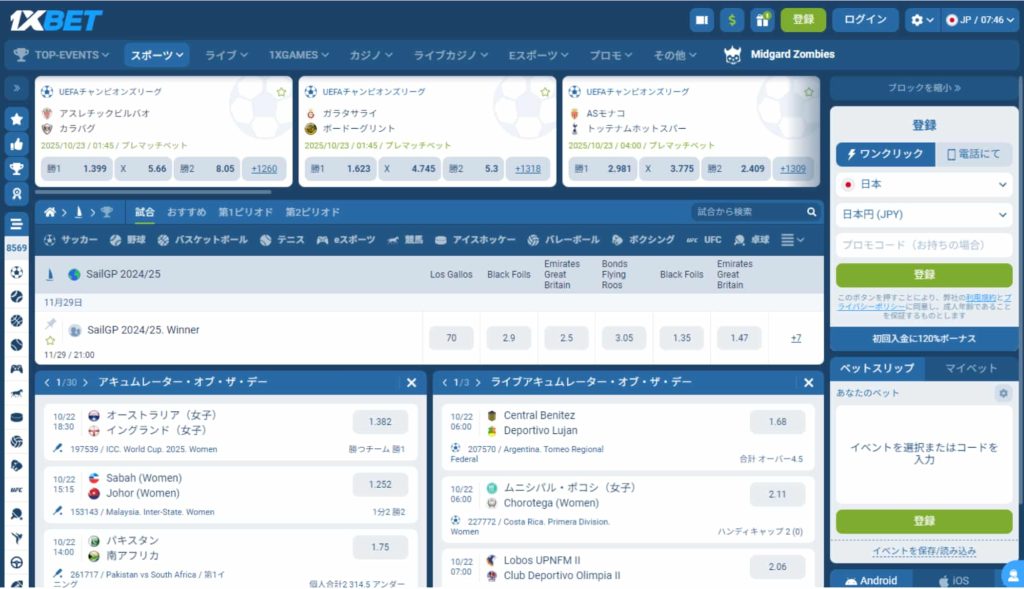Click bet slip settings gear icon

coord(1003,394)
